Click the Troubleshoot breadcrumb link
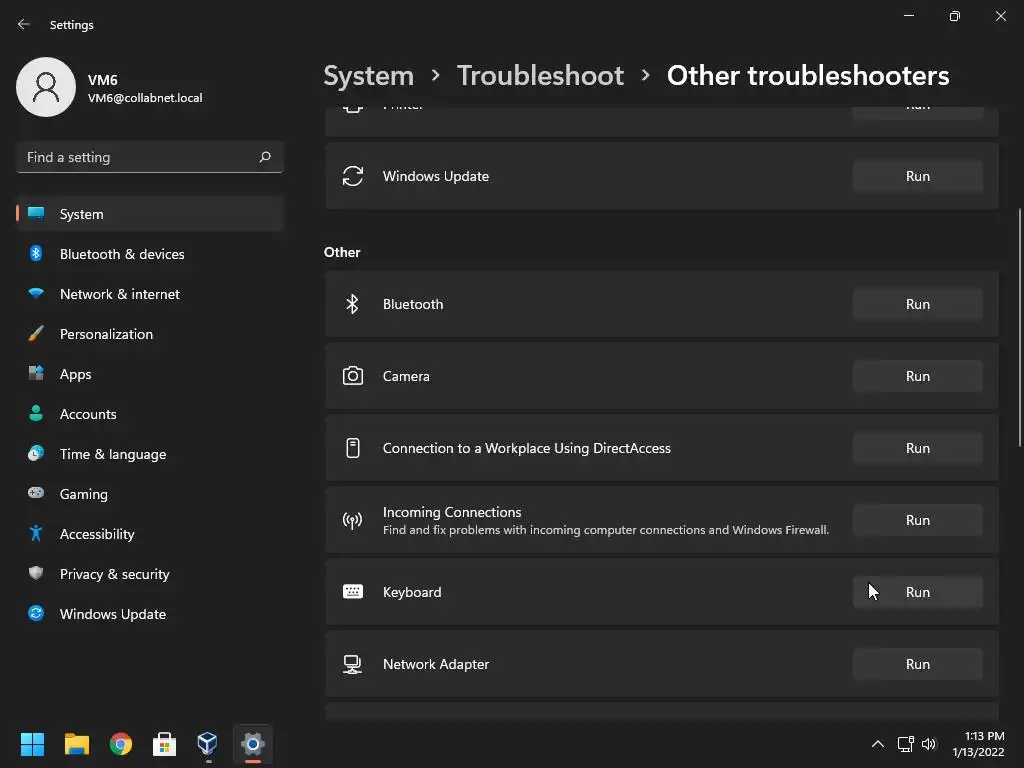The height and width of the screenshot is (768, 1024). [539, 76]
